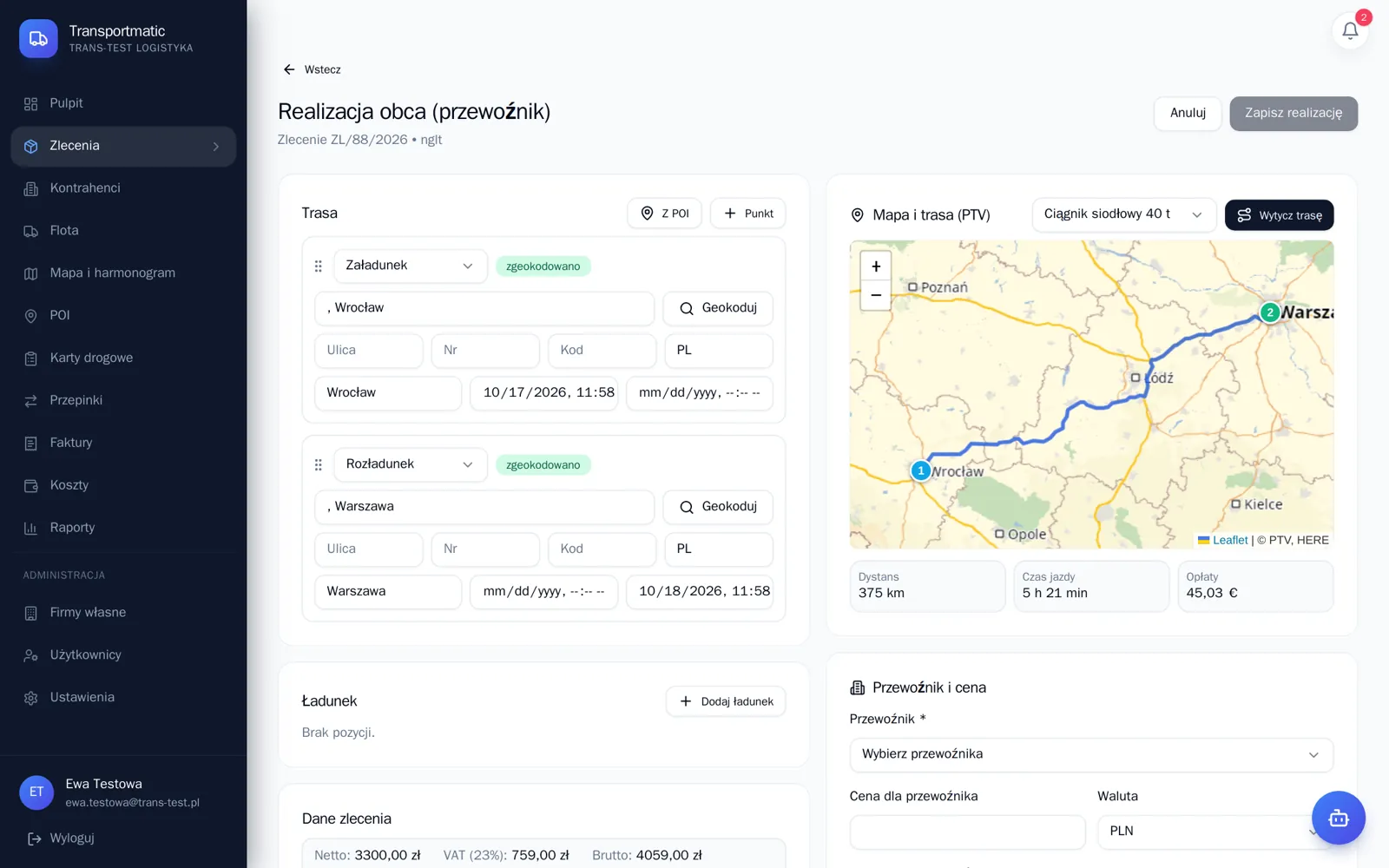Viewport: 1389px width, 868px height.
Task: Click the drag handle of Rozładunek stop
Action: [318, 465]
